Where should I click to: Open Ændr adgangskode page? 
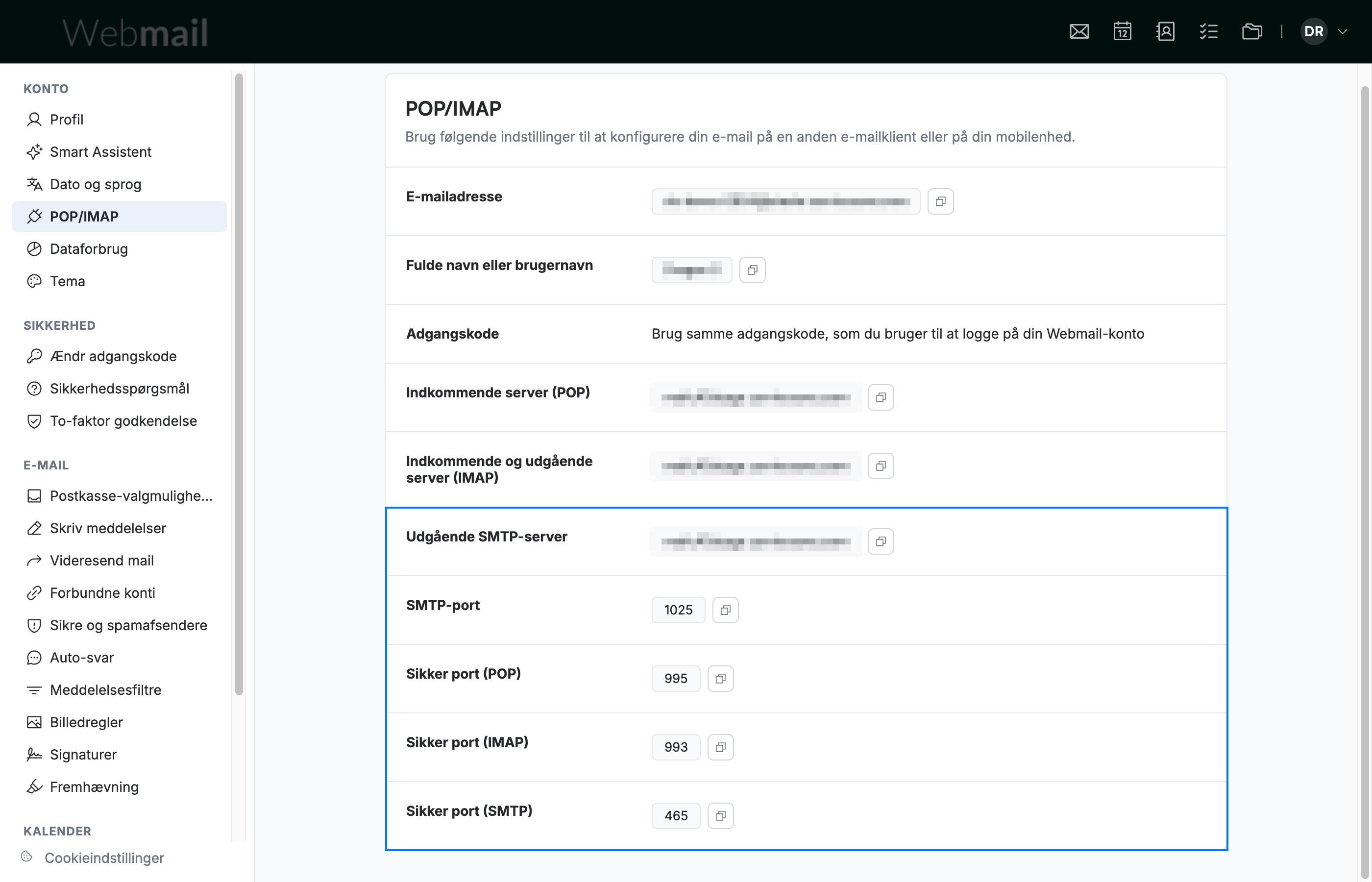pyautogui.click(x=119, y=356)
